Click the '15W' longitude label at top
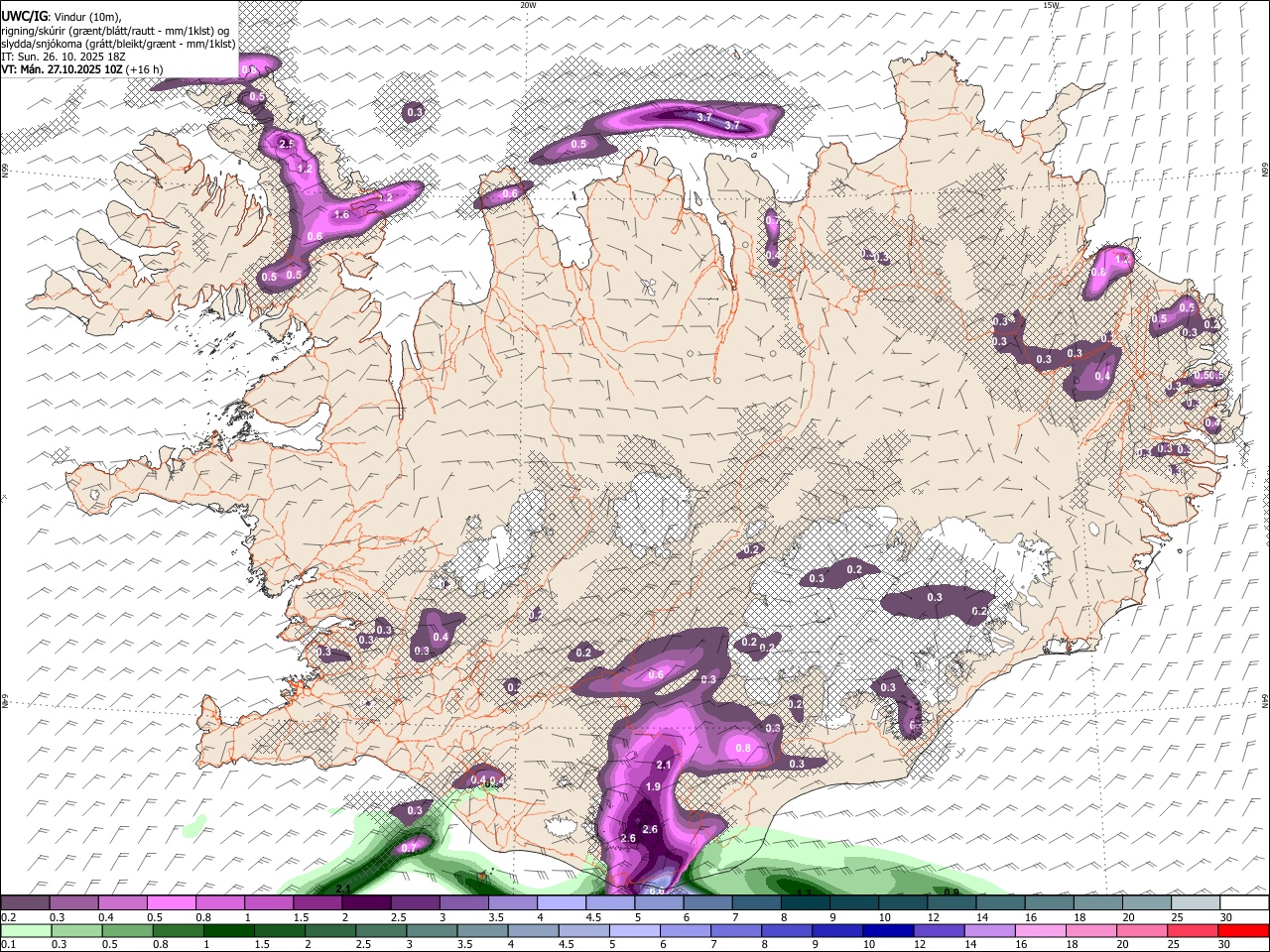 coord(1051,5)
